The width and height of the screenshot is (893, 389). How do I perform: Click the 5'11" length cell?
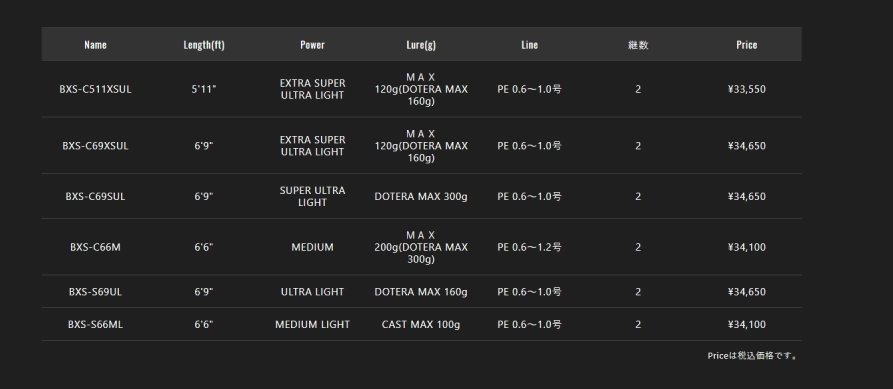(x=204, y=89)
